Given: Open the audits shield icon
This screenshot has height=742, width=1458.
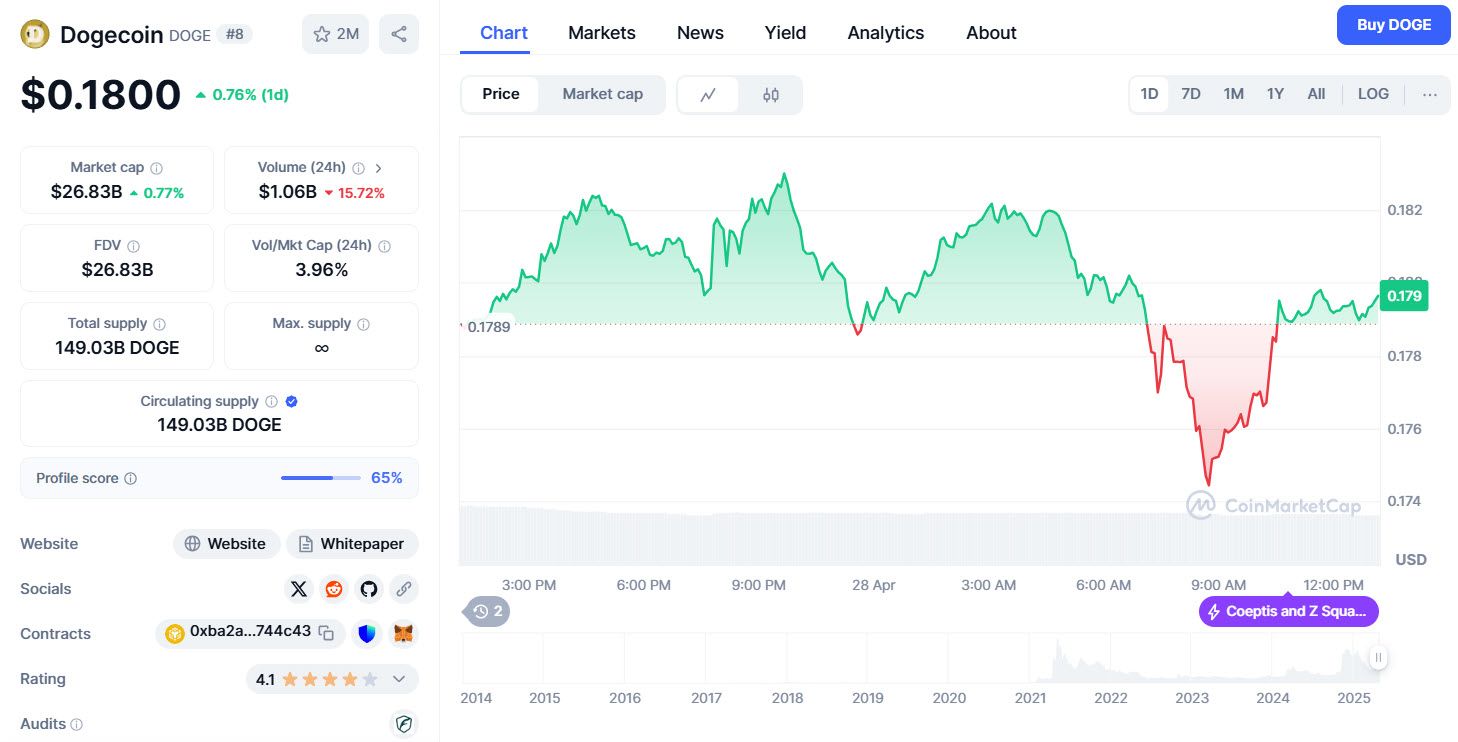Looking at the screenshot, I should (x=404, y=724).
